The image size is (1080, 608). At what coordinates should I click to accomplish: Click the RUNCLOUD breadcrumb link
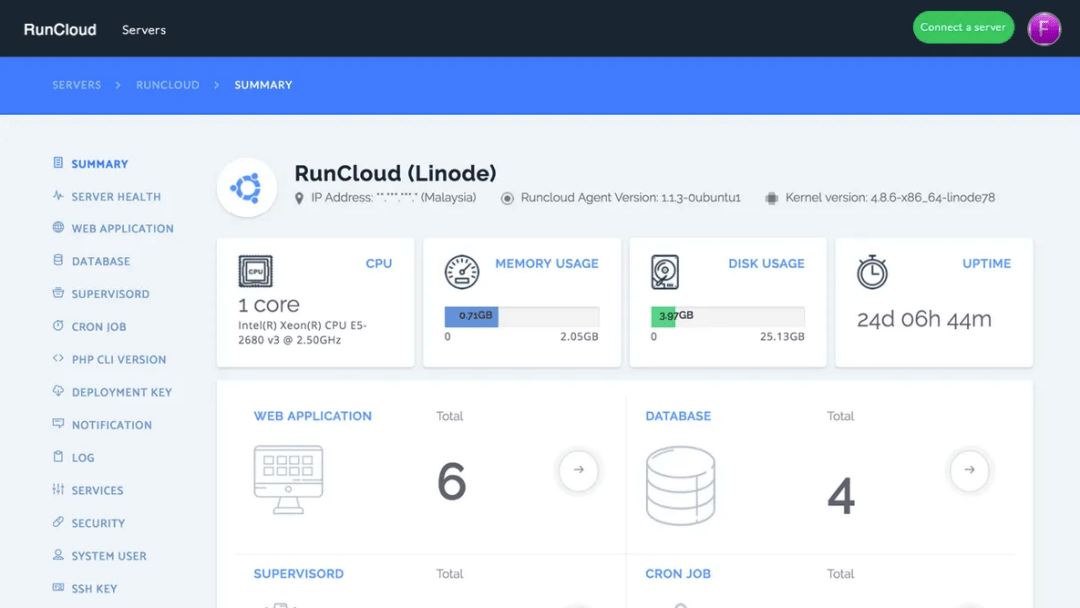(167, 85)
